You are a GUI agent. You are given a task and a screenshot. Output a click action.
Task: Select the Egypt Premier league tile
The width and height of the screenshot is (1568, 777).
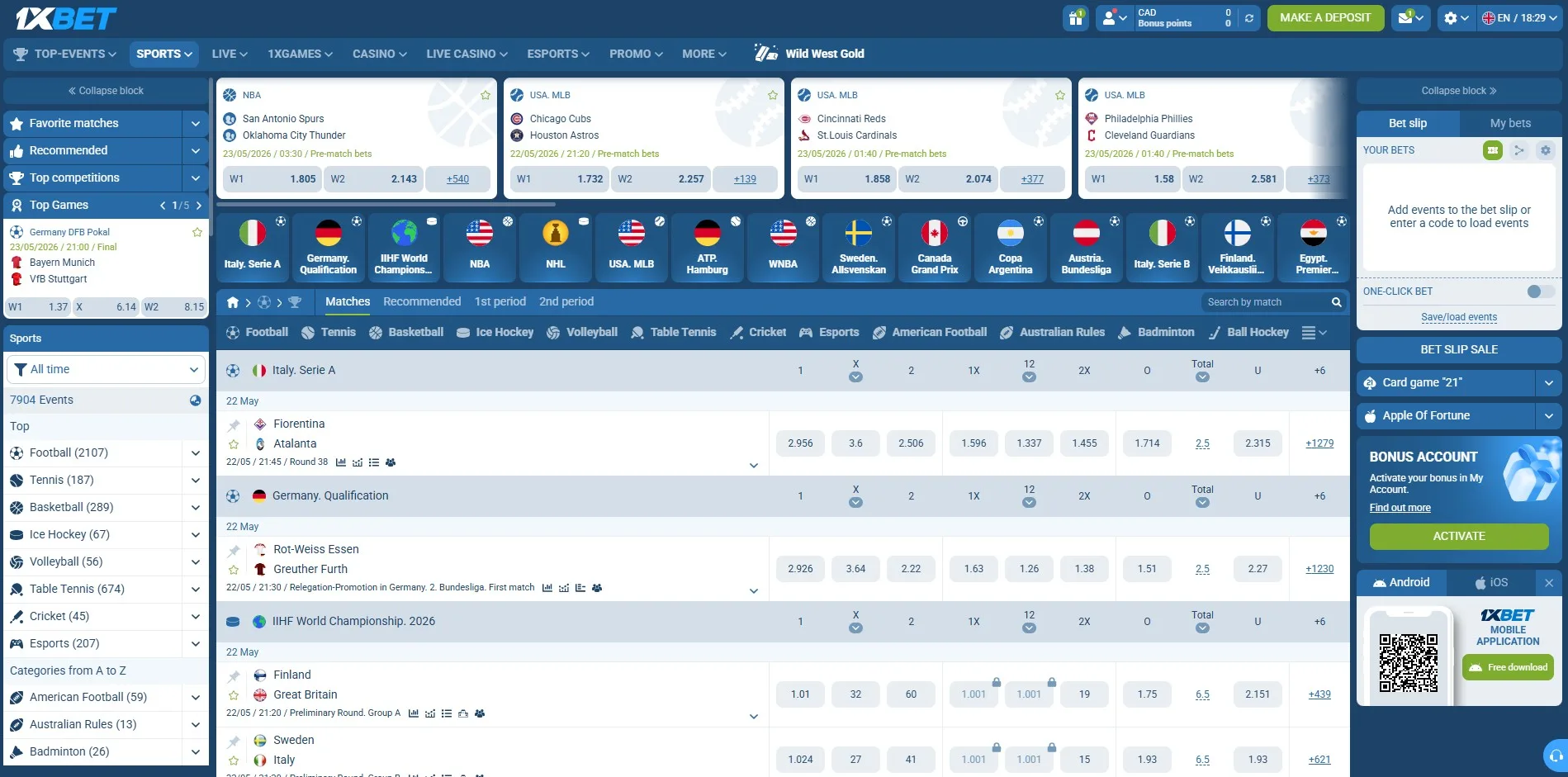pyautogui.click(x=1313, y=248)
